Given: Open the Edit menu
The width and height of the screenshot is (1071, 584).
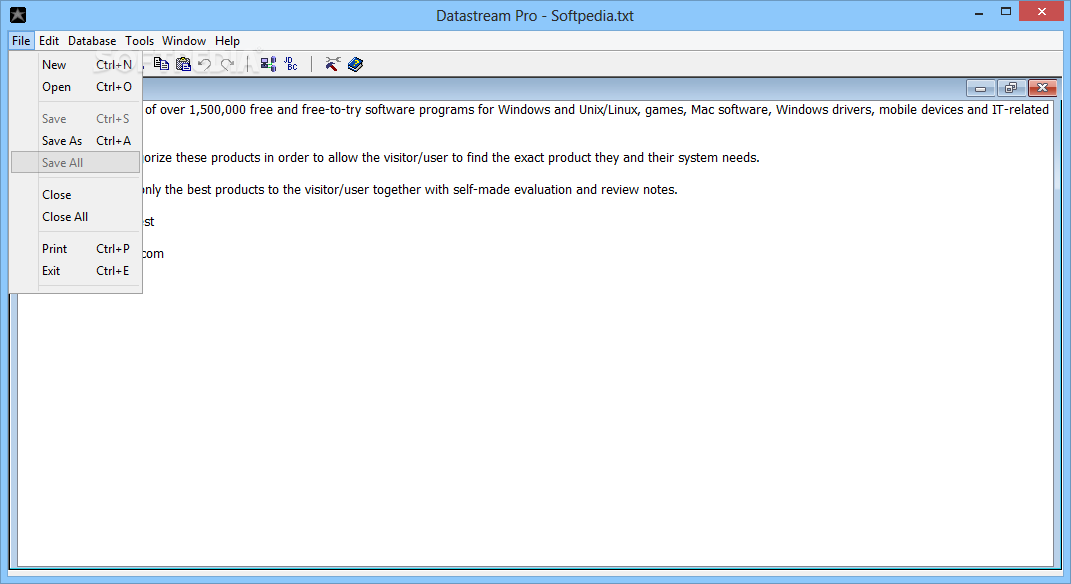Looking at the screenshot, I should [x=48, y=41].
